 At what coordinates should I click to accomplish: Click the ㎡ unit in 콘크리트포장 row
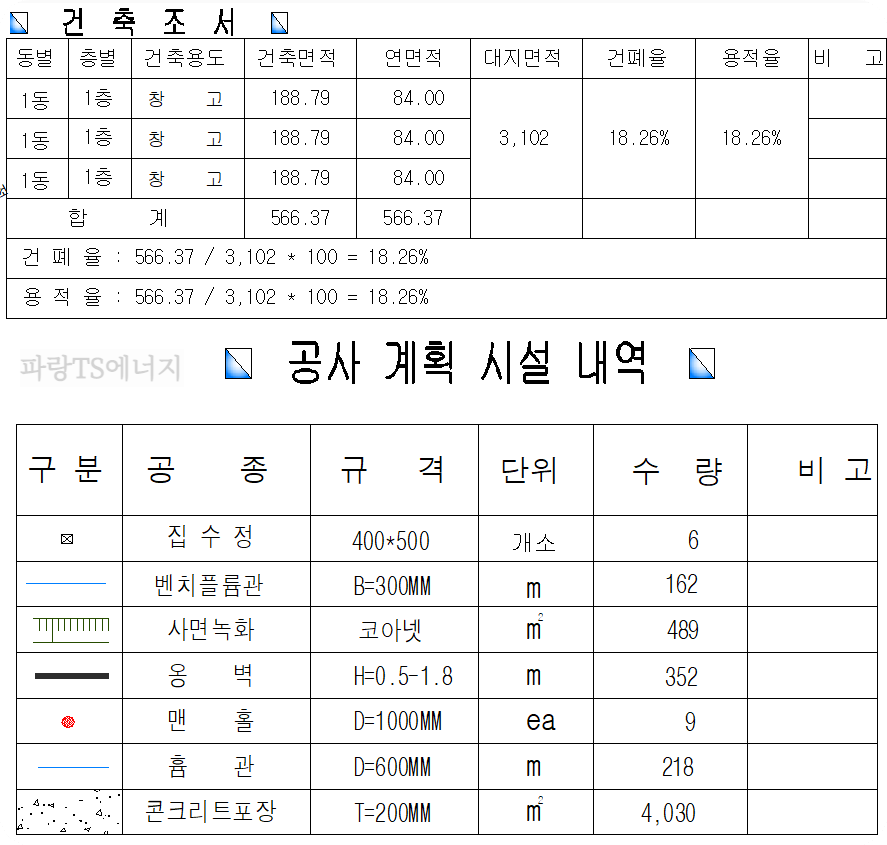[535, 809]
